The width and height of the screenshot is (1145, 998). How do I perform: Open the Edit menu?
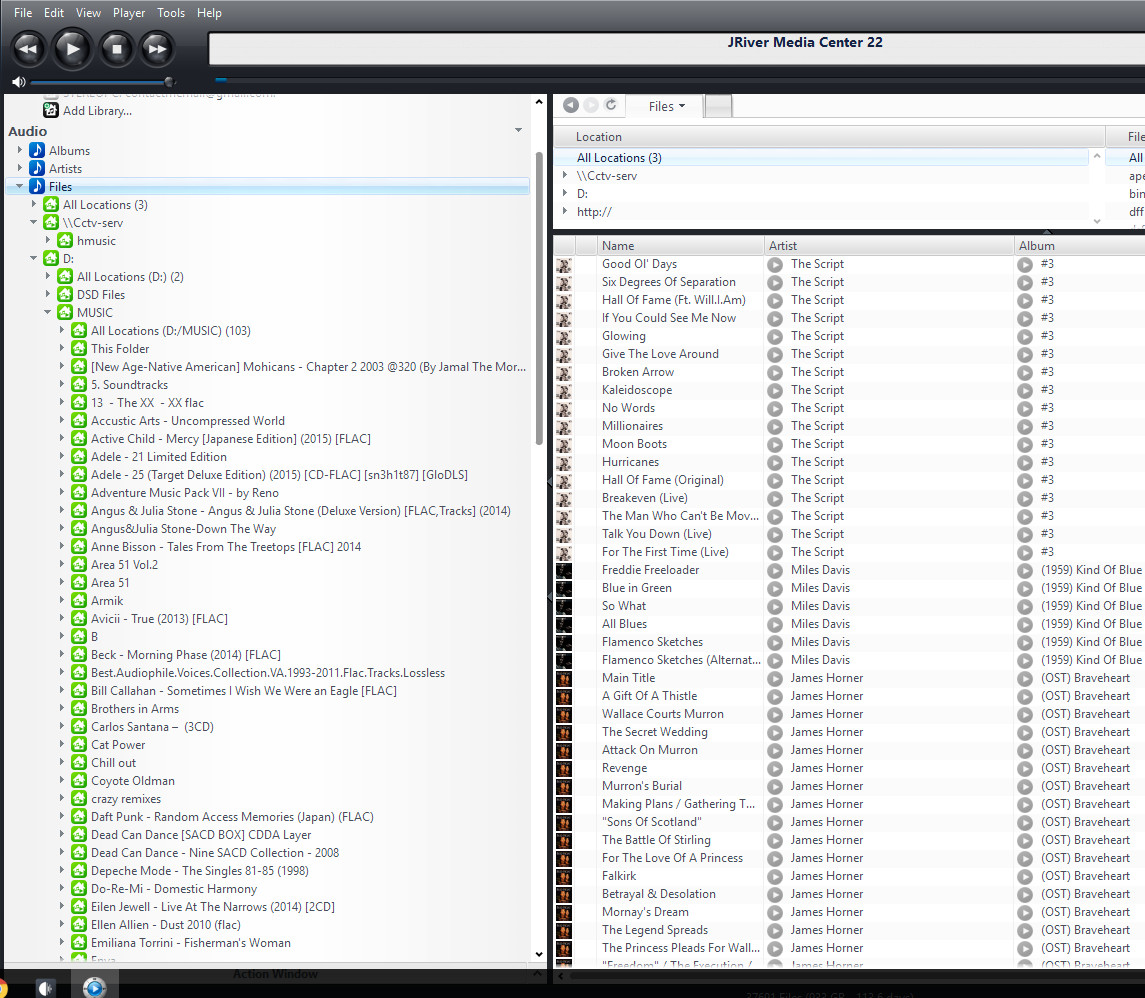coord(53,12)
